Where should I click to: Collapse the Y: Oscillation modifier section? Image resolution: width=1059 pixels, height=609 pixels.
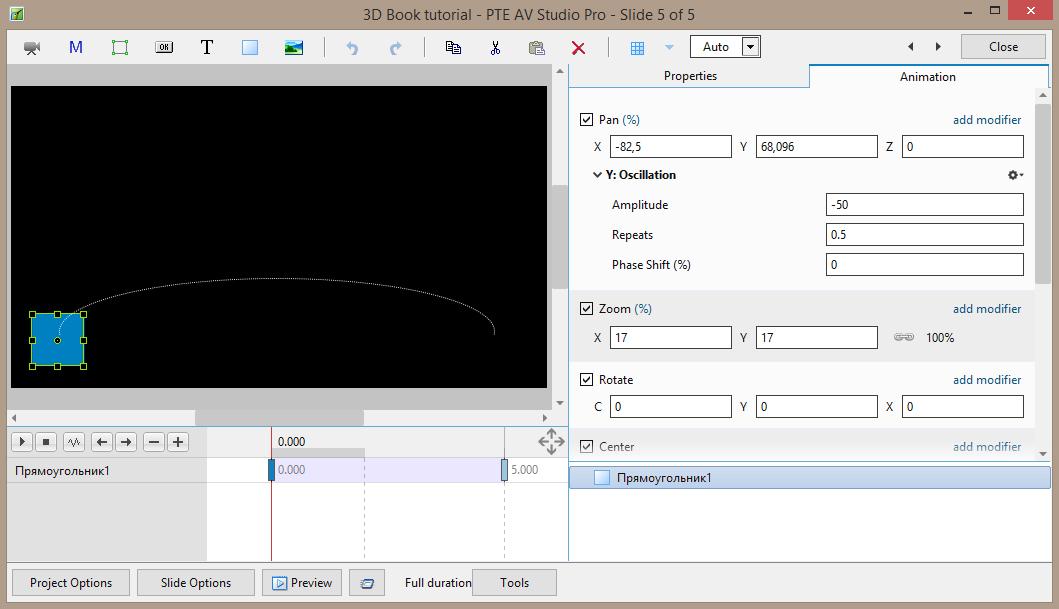(598, 175)
